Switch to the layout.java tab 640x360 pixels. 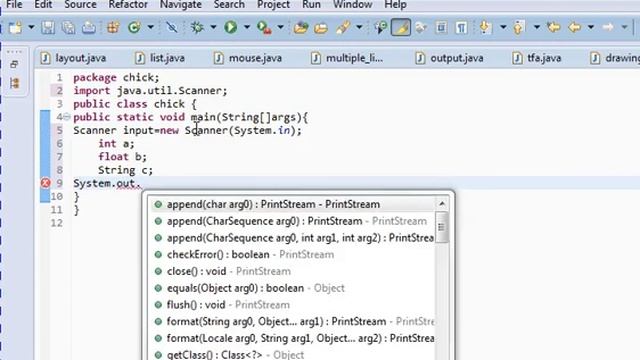point(73,58)
